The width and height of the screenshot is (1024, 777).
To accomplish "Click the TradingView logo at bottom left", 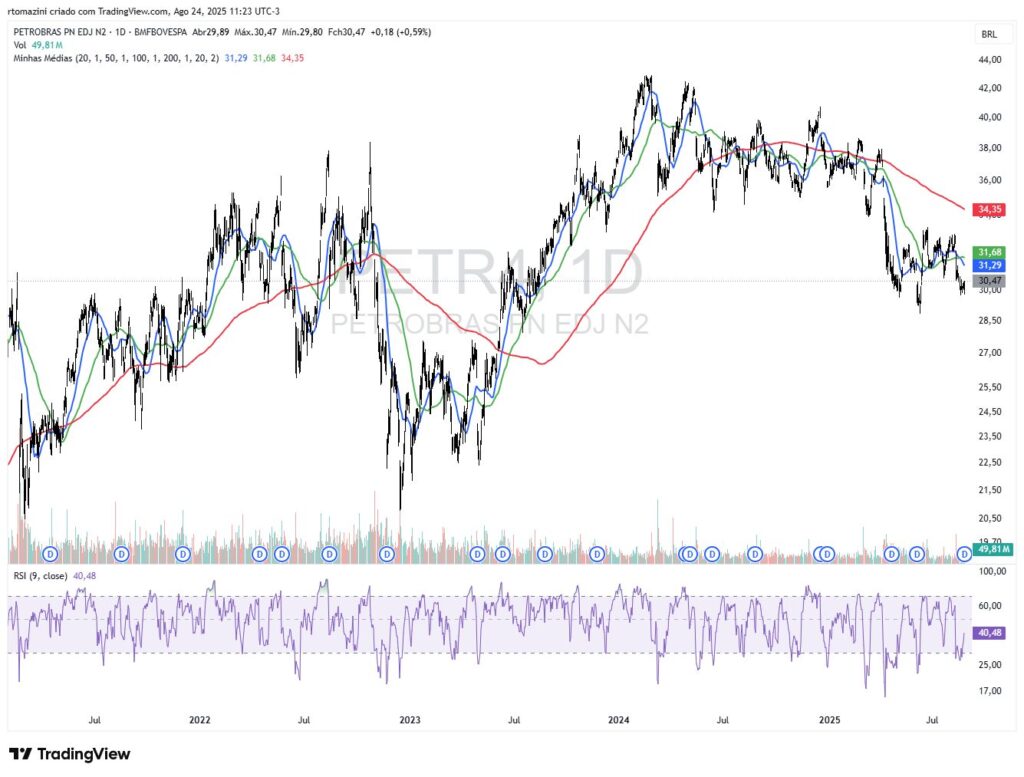I will coord(69,754).
